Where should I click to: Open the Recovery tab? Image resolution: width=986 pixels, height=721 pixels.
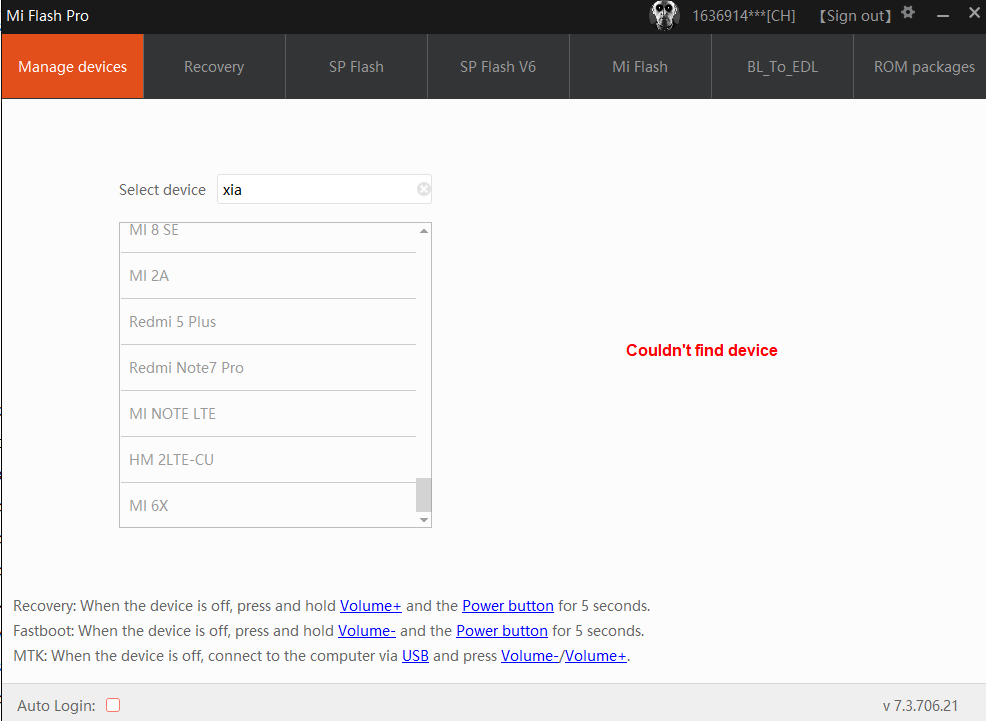point(214,67)
